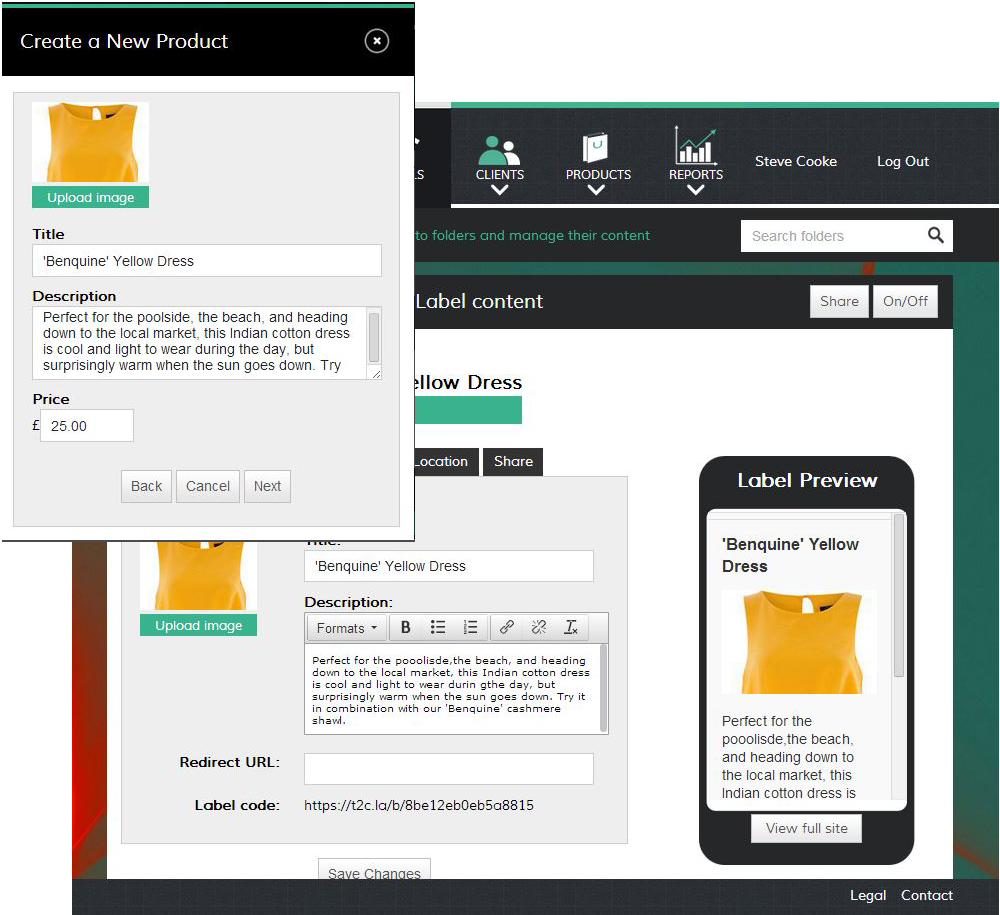Close the Create a New Product dialog
Image resolution: width=1000 pixels, height=915 pixels.
376,41
